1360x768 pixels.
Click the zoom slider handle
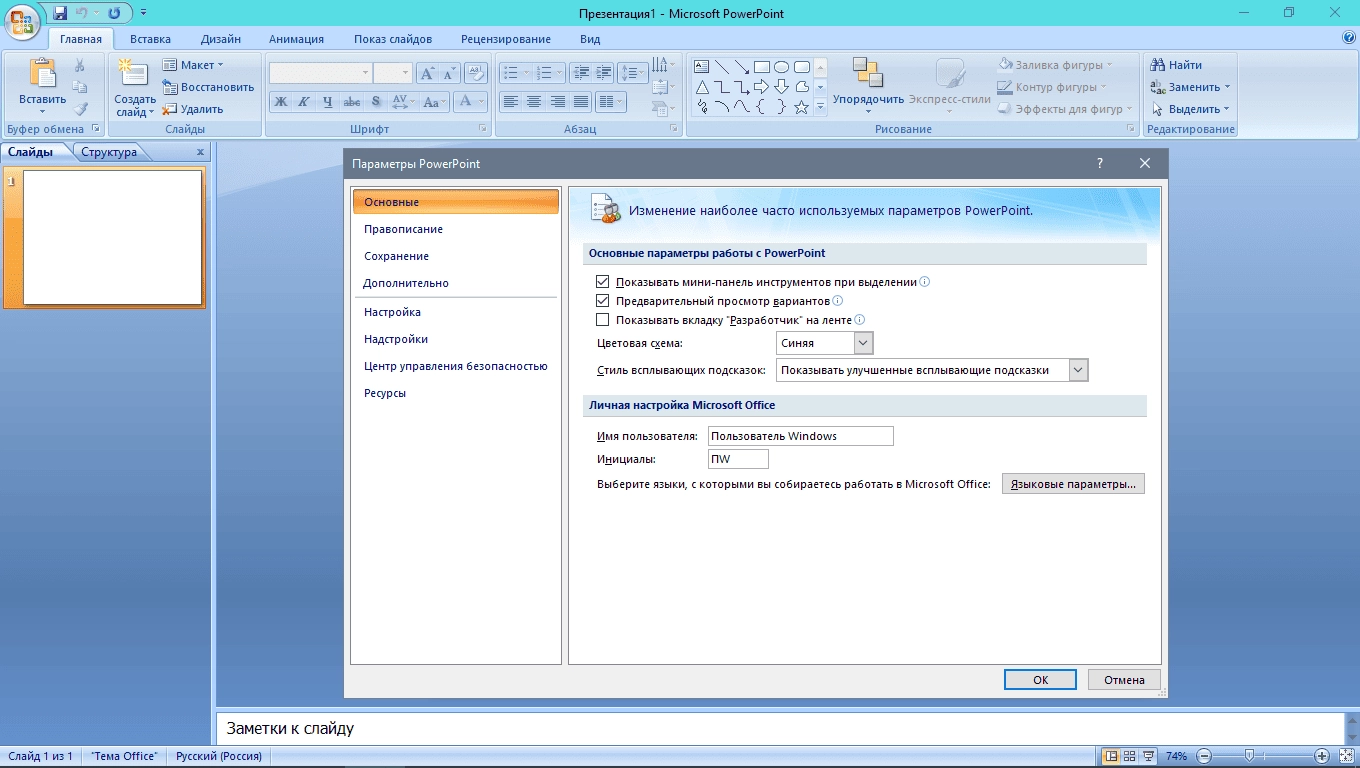(x=1248, y=756)
